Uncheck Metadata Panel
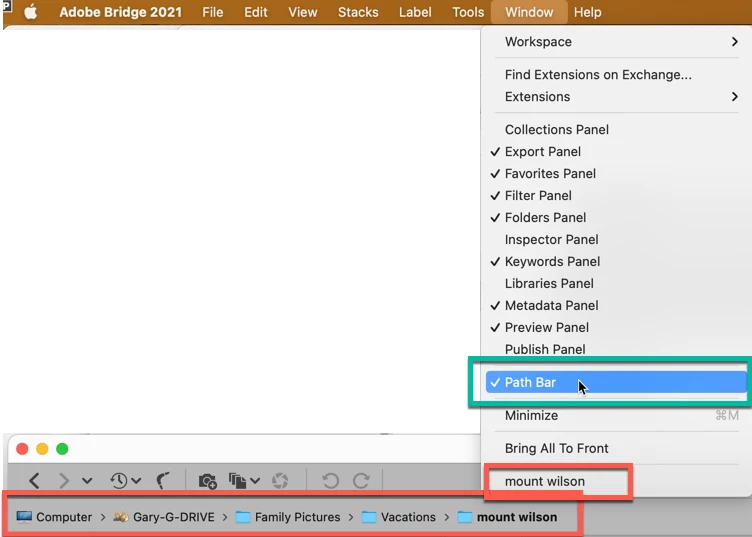 coord(616,306)
